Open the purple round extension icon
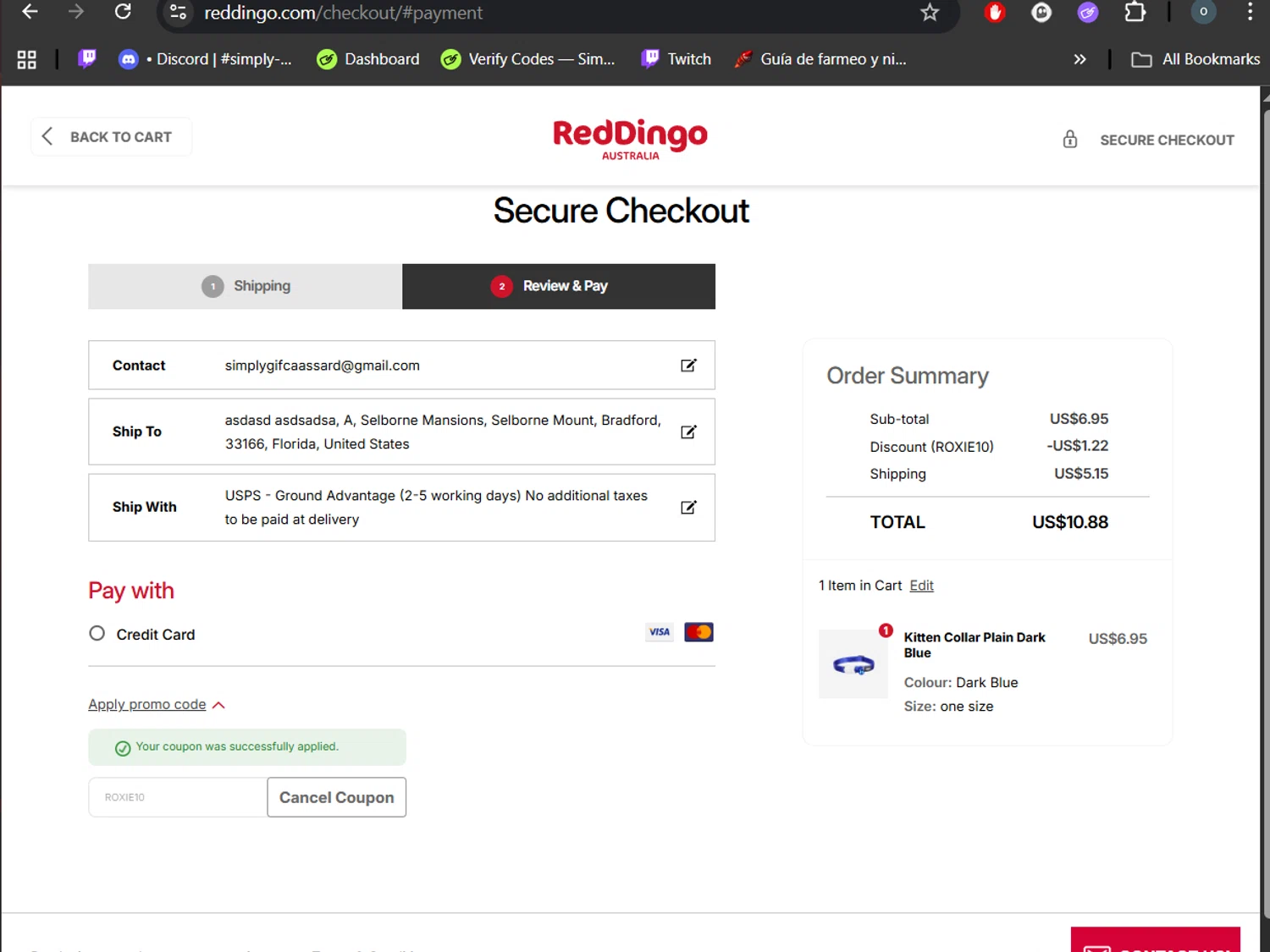This screenshot has width=1270, height=952. (x=1088, y=12)
